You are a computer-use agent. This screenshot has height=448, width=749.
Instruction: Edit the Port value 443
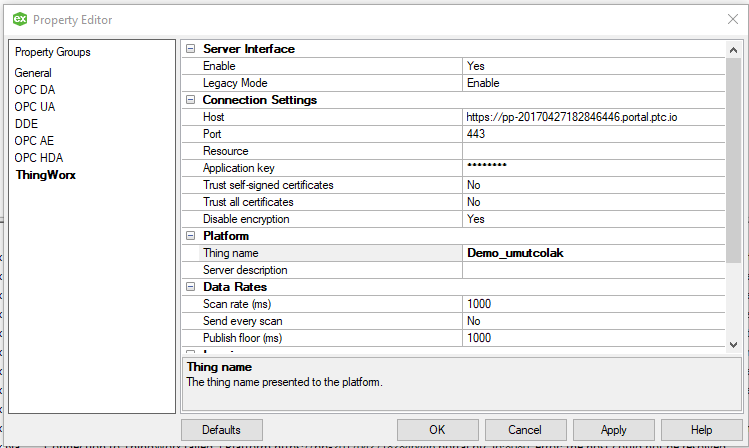tap(594, 134)
